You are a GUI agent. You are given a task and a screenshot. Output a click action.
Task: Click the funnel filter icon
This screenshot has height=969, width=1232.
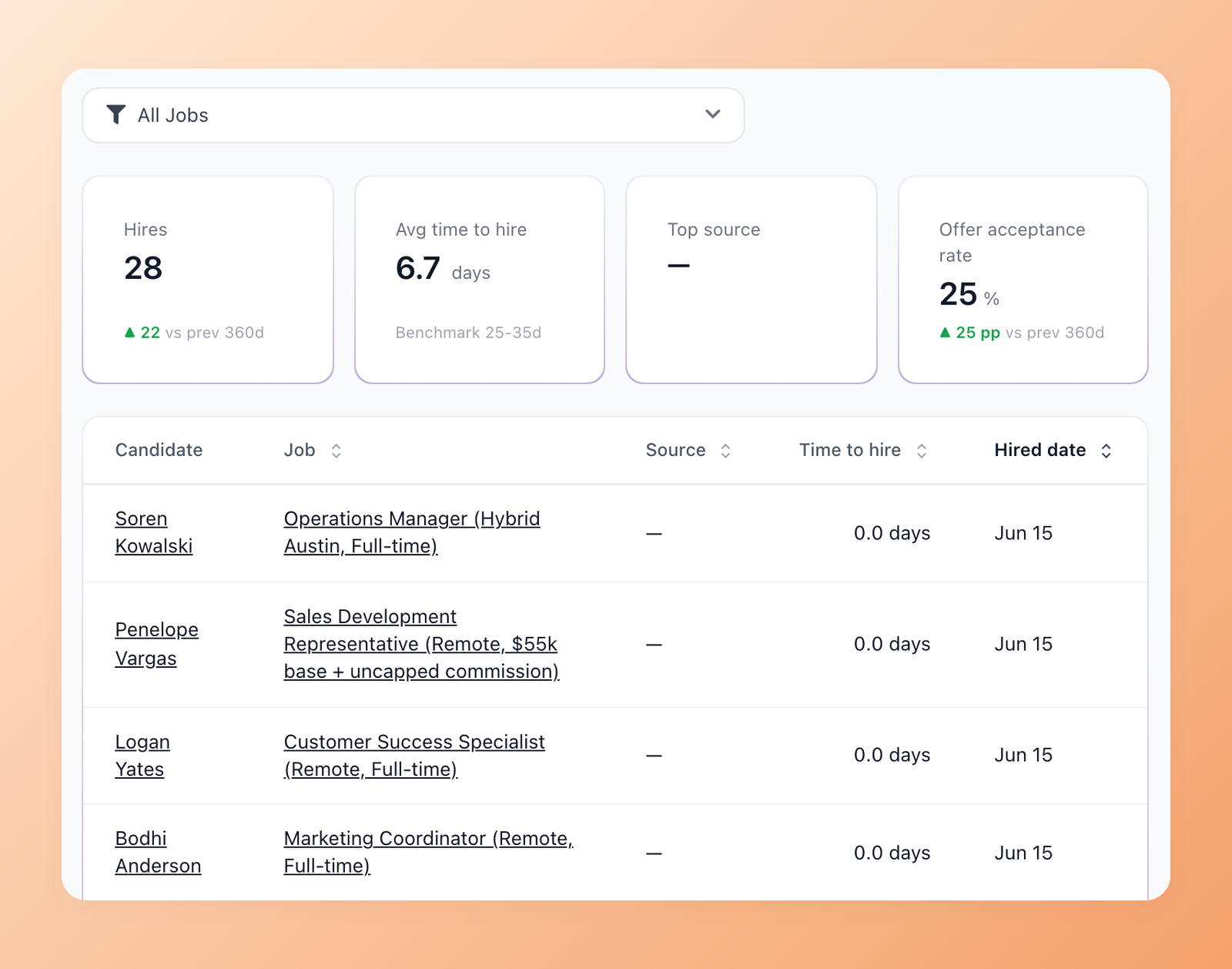point(115,115)
